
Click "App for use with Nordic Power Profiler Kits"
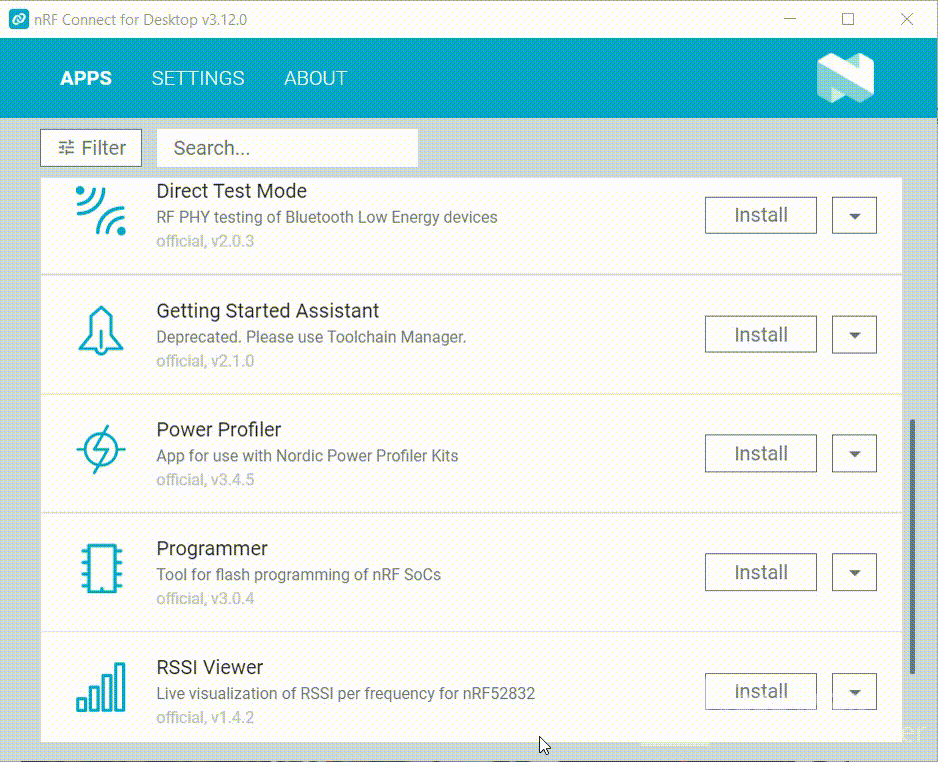307,456
